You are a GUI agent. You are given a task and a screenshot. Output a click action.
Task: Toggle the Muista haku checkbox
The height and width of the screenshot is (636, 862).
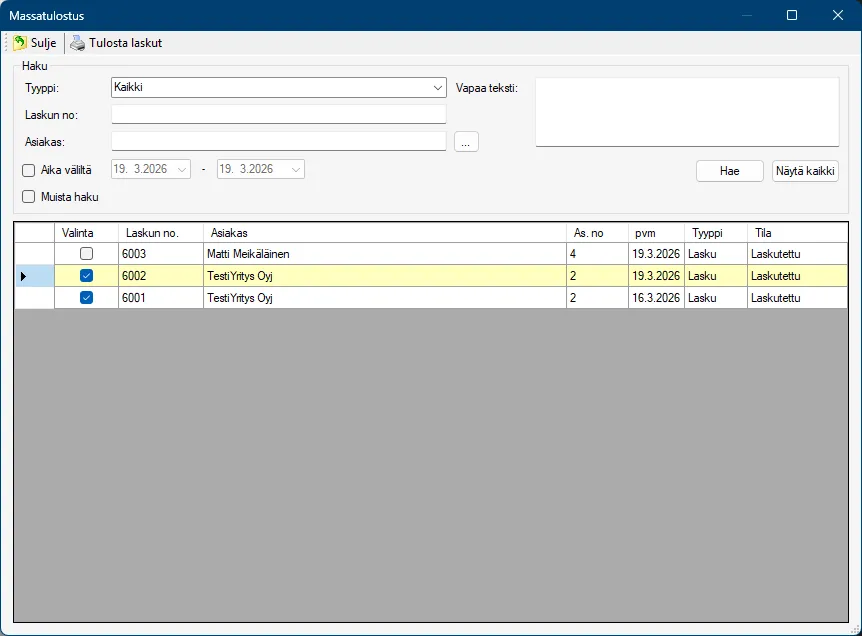coord(29,197)
